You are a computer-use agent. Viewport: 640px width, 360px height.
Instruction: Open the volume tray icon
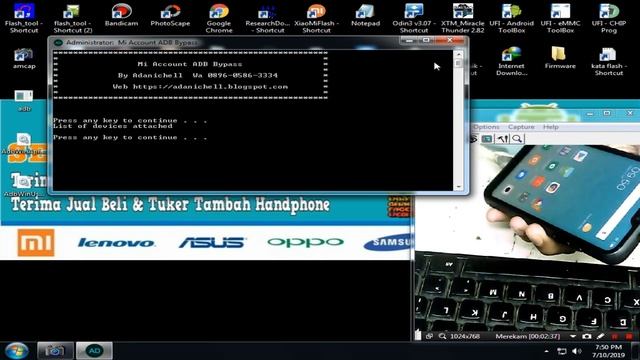[576, 351]
